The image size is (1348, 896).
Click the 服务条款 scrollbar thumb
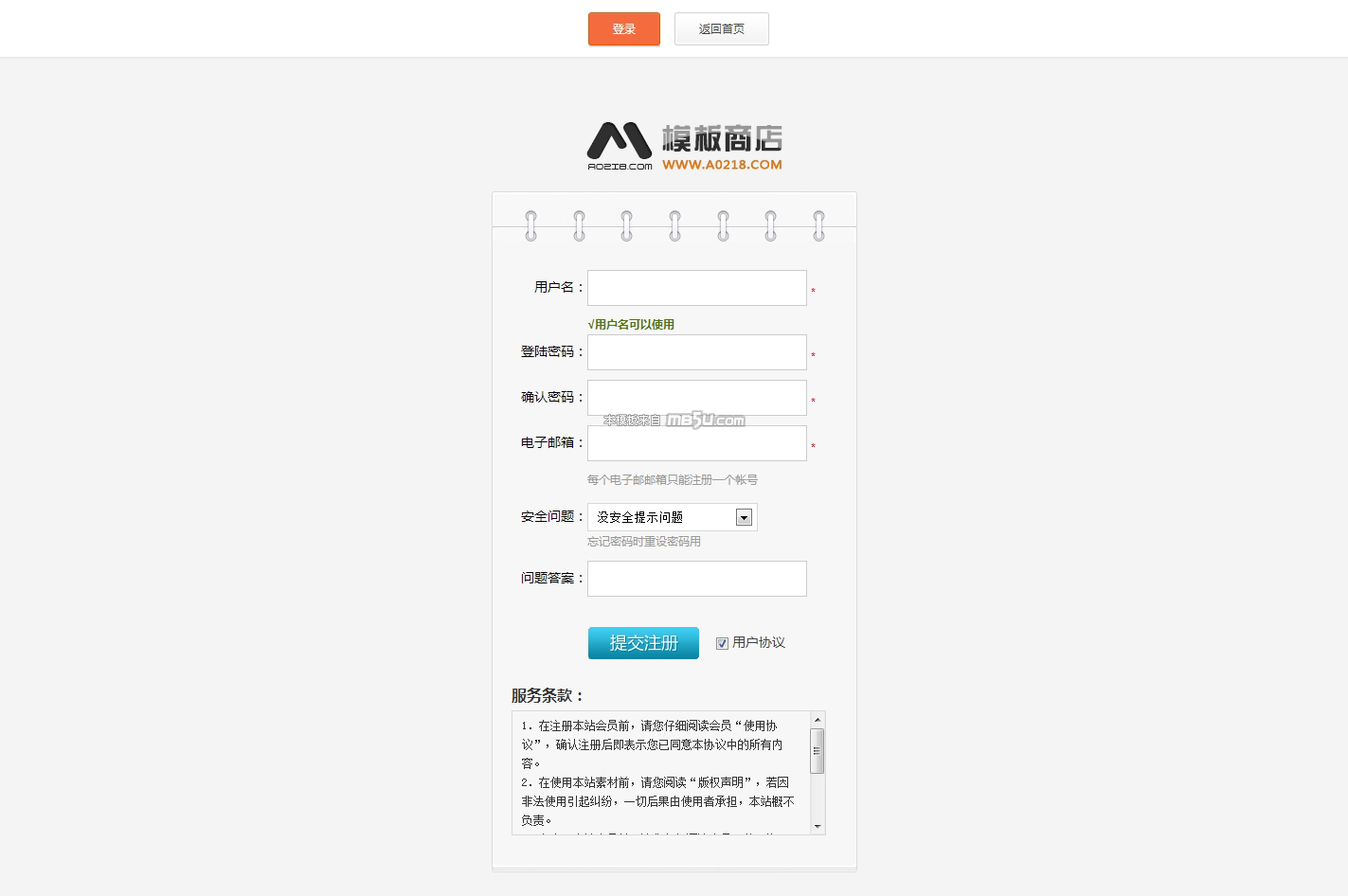[818, 751]
